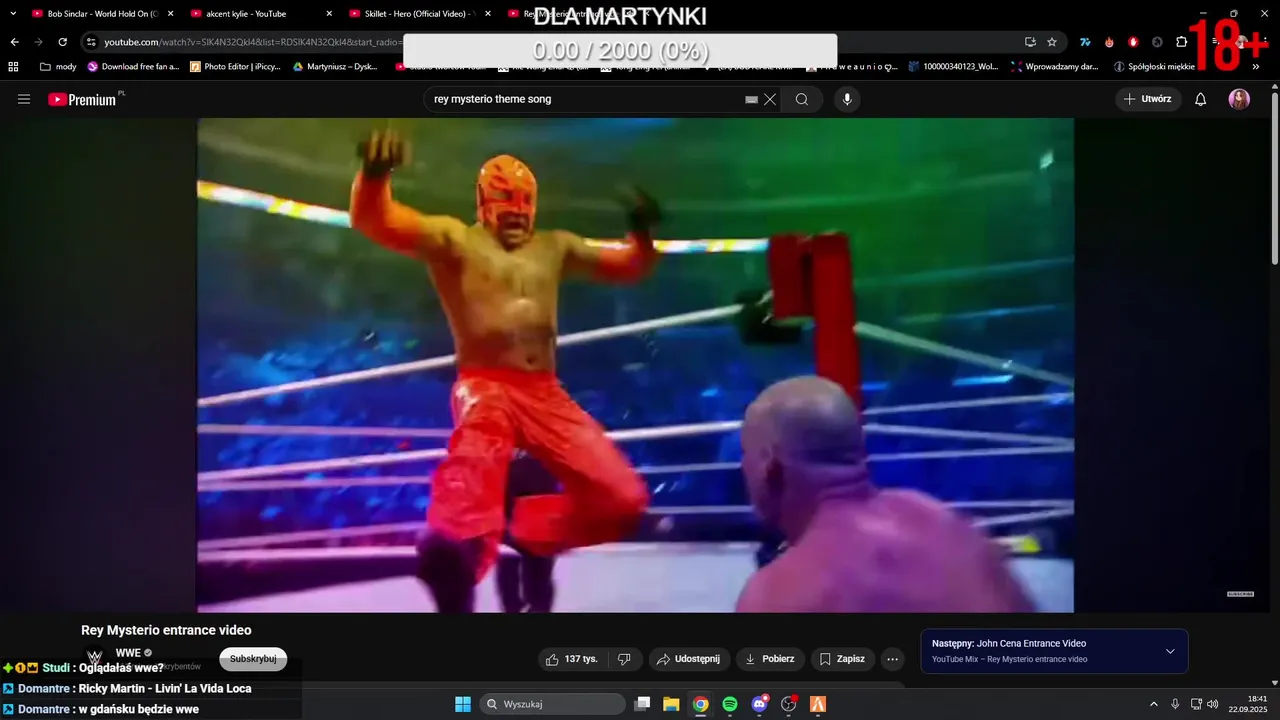1280x720 pixels.
Task: Close the akcent kylie tab
Action: pos(329,14)
